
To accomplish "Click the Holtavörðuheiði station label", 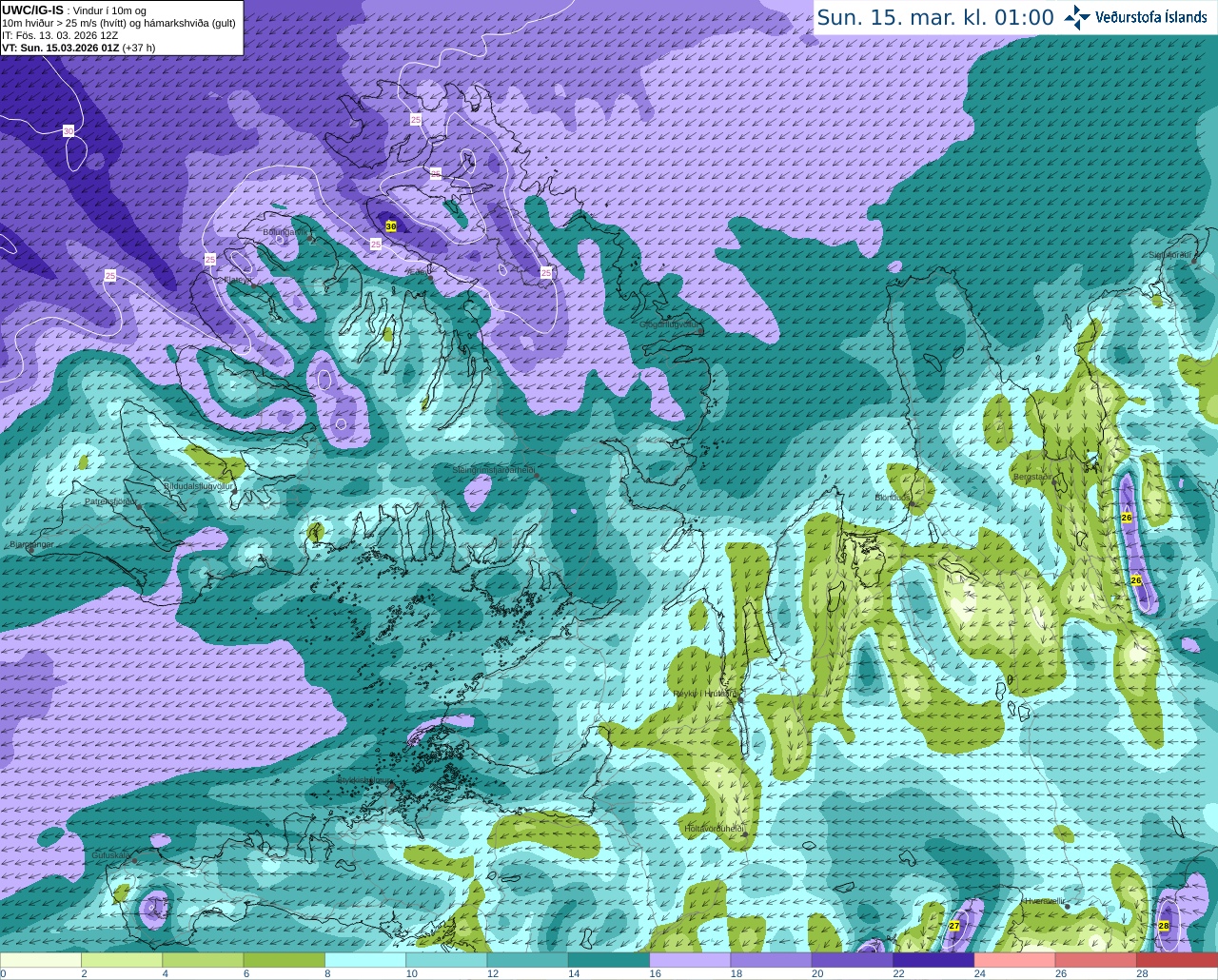I will click(x=713, y=829).
